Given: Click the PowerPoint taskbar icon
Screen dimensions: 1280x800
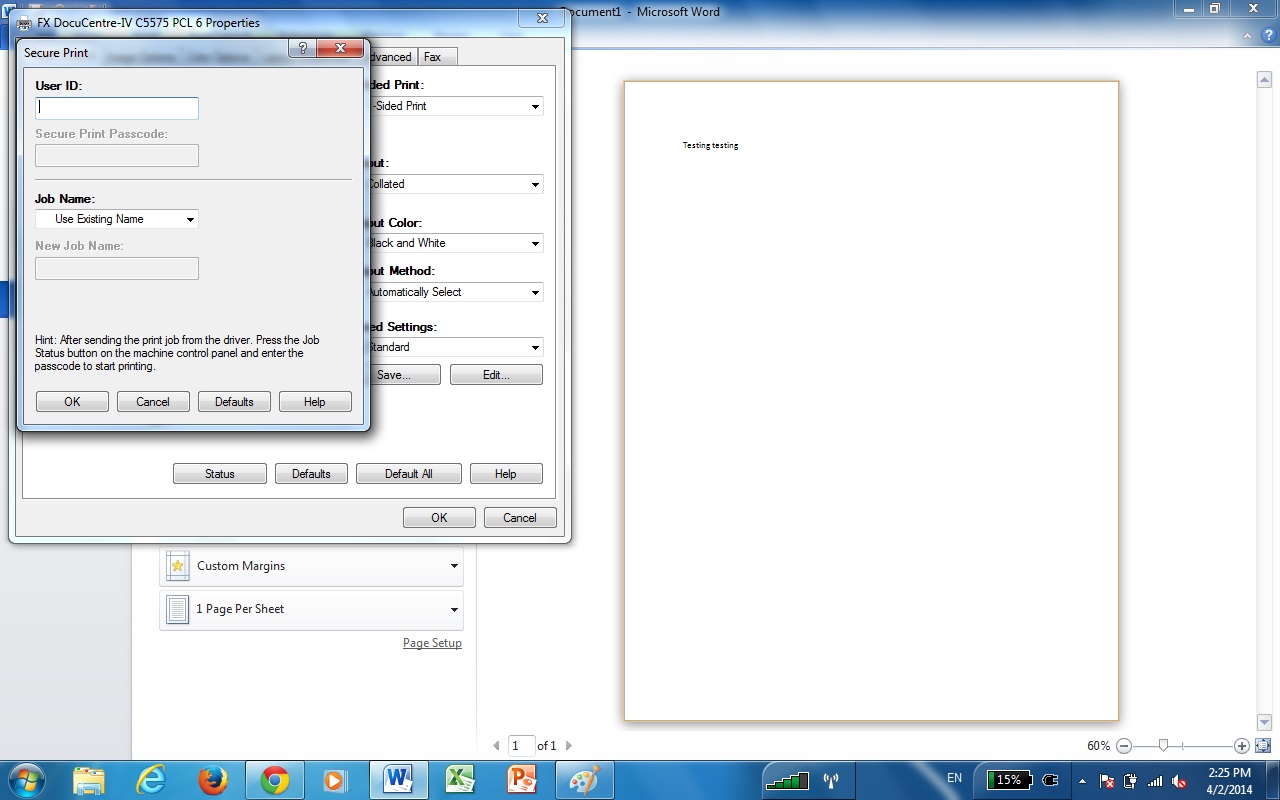Looking at the screenshot, I should (x=522, y=780).
